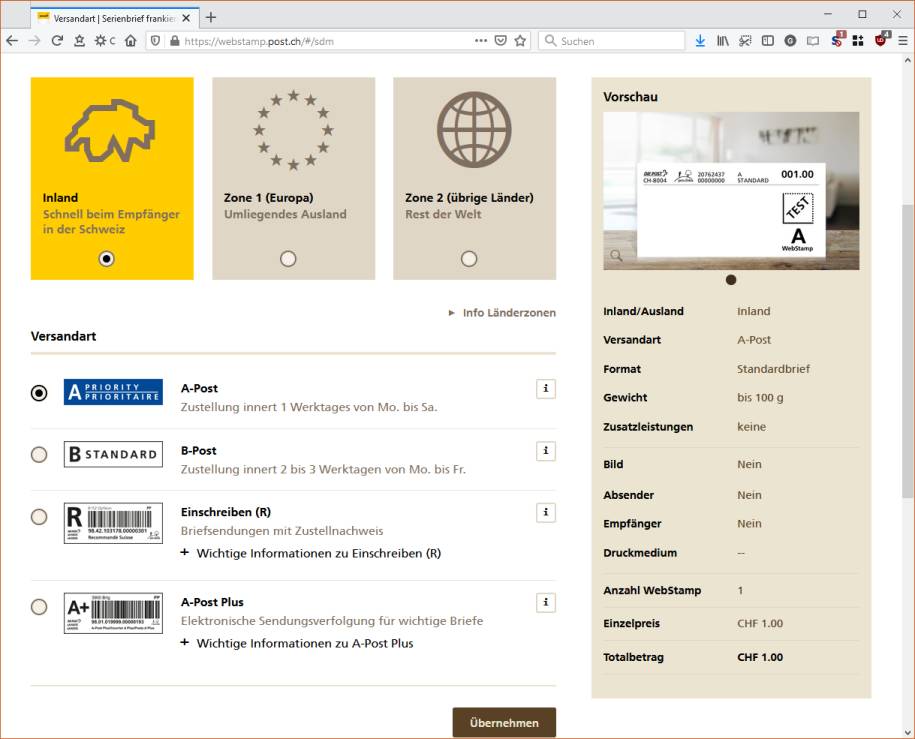
Task: Open the info icon next to A-Post
Action: (x=545, y=389)
